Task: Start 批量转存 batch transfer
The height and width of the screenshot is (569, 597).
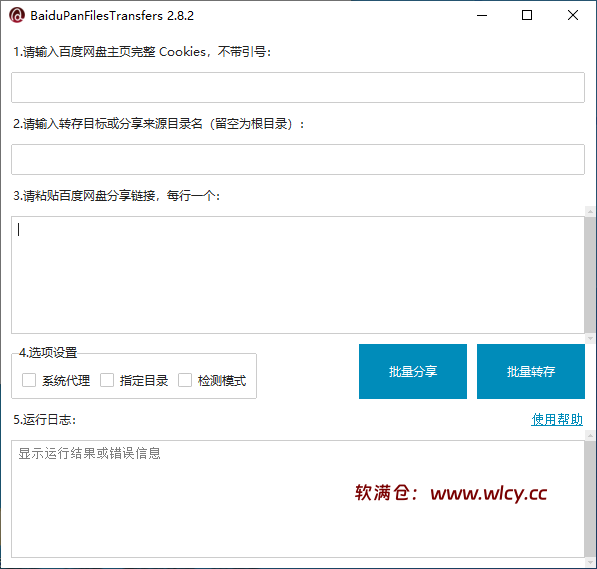Action: point(531,371)
